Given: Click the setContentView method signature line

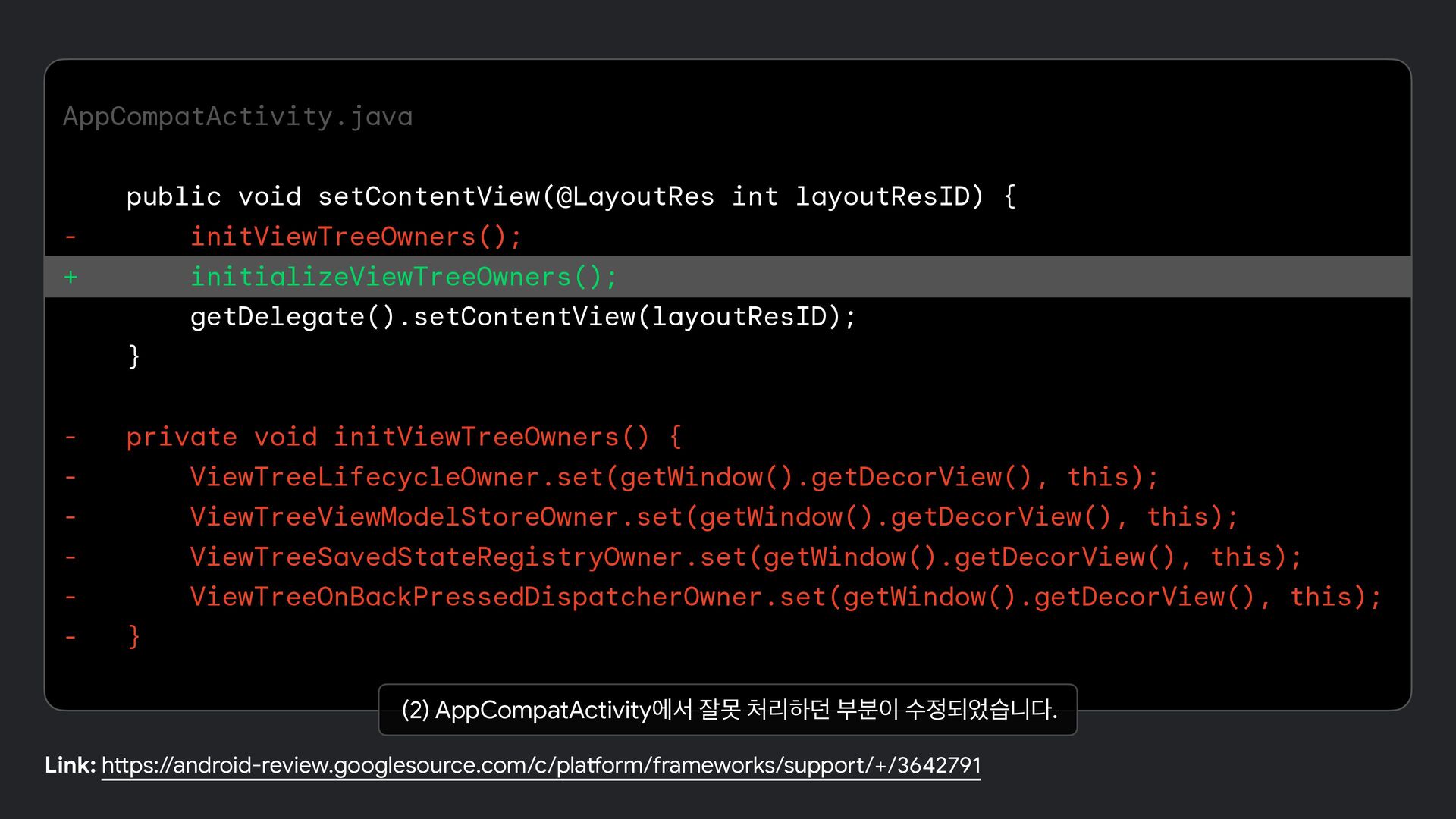Looking at the screenshot, I should tap(570, 196).
